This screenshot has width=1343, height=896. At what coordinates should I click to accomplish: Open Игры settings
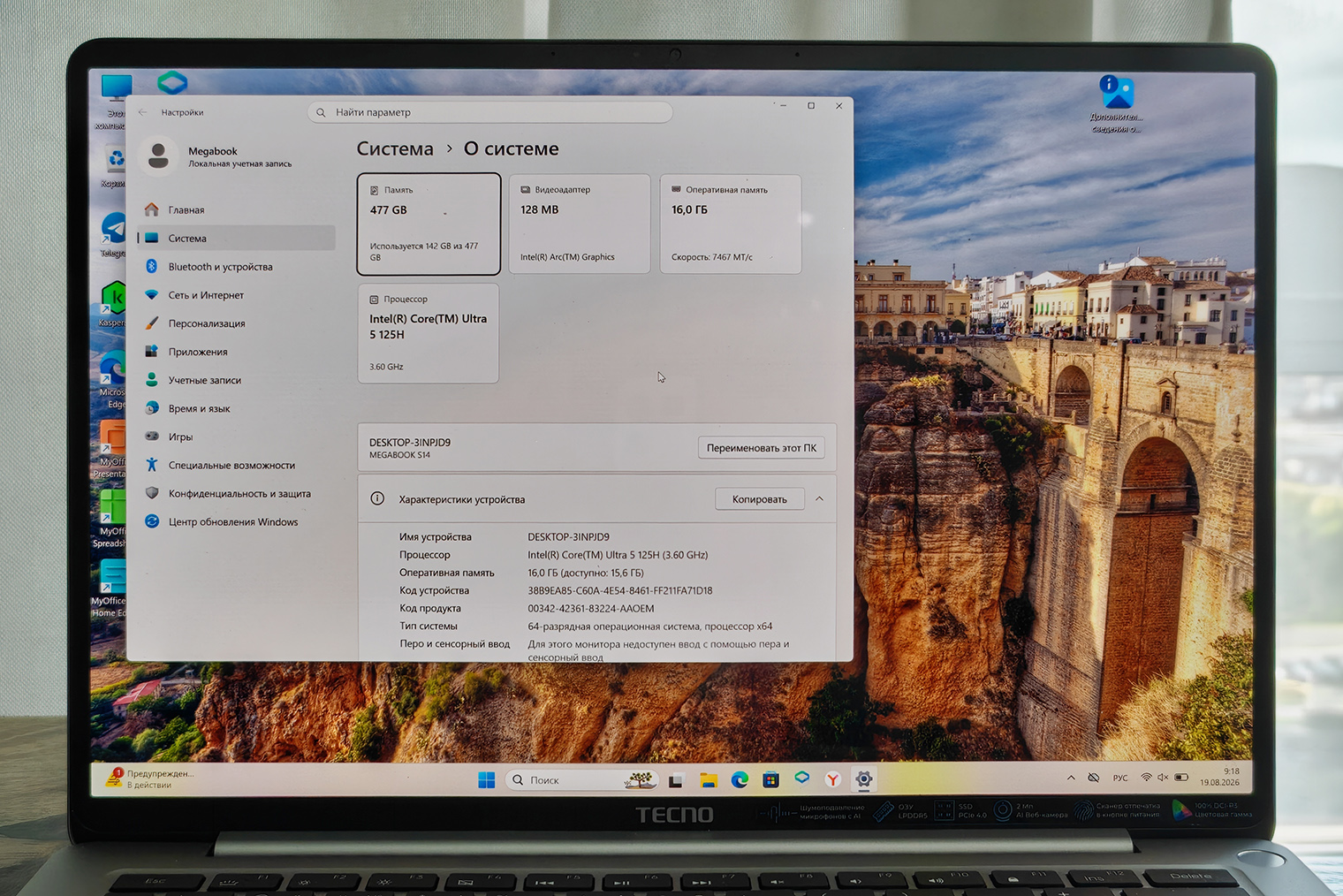237,437
